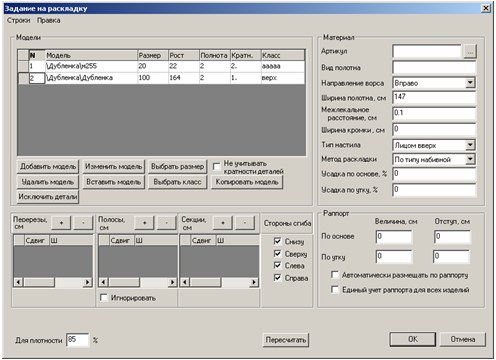496x360 pixels.
Task: Click minus button for Полосы
Action: (166, 223)
